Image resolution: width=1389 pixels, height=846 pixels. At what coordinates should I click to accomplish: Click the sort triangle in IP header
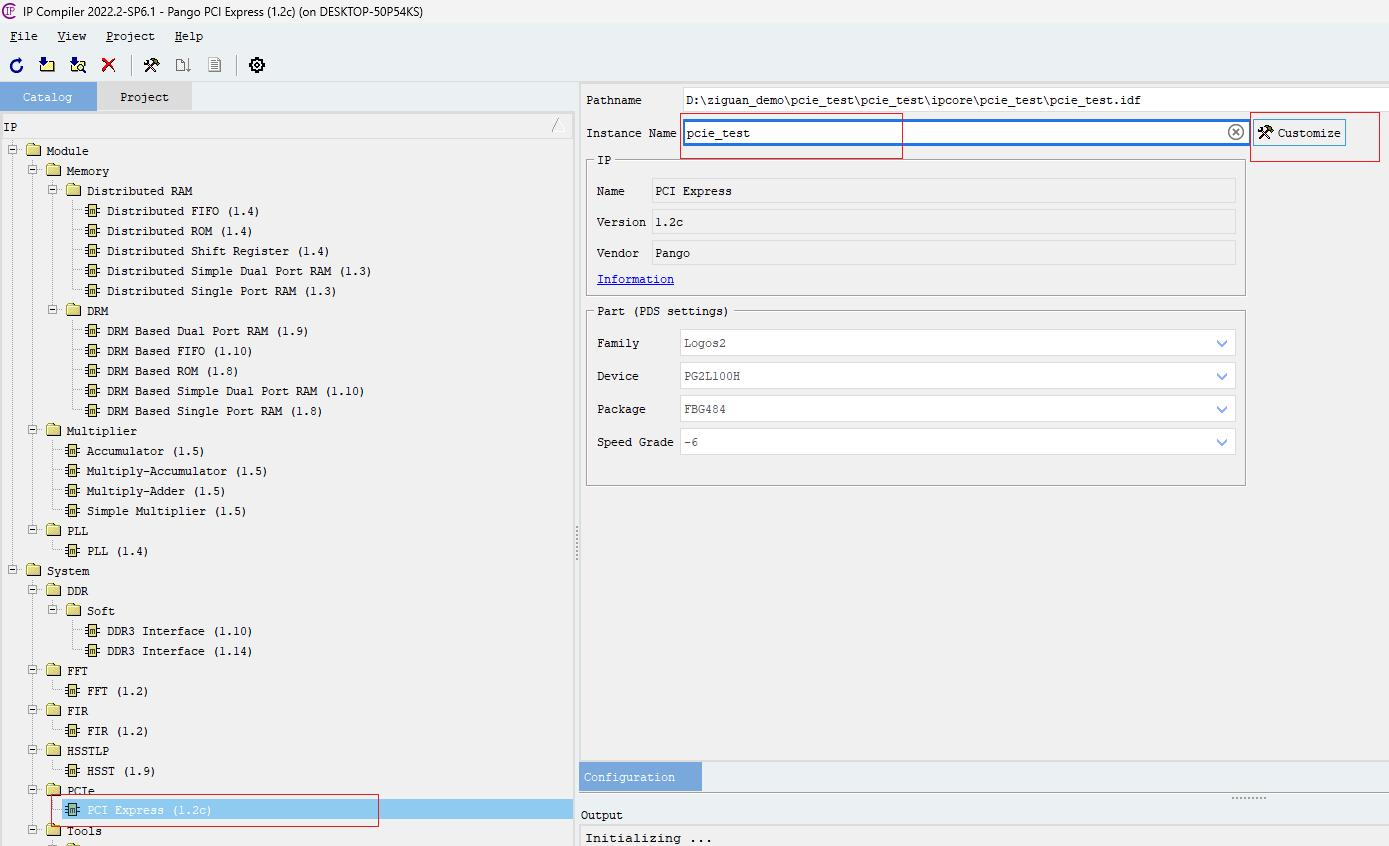point(558,125)
